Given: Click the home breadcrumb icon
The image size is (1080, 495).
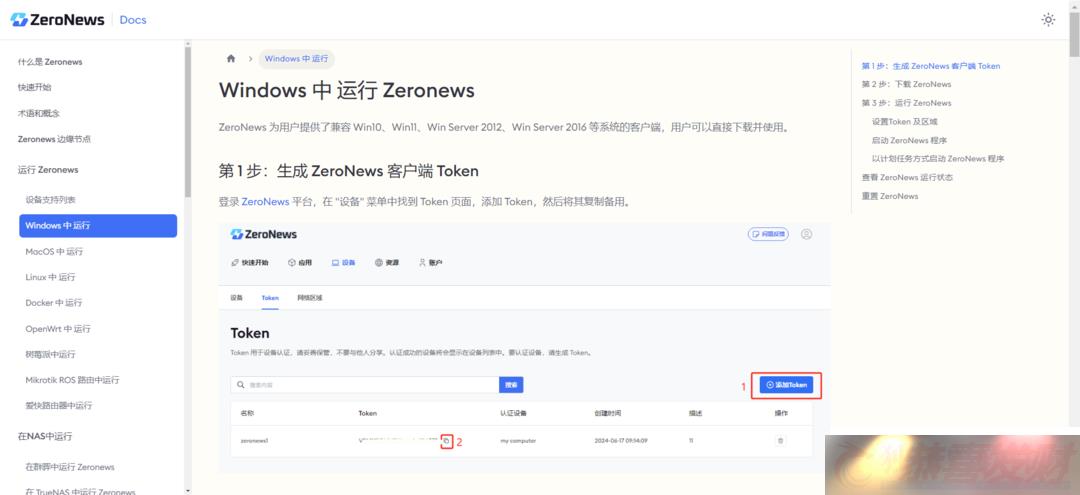Looking at the screenshot, I should 231,59.
